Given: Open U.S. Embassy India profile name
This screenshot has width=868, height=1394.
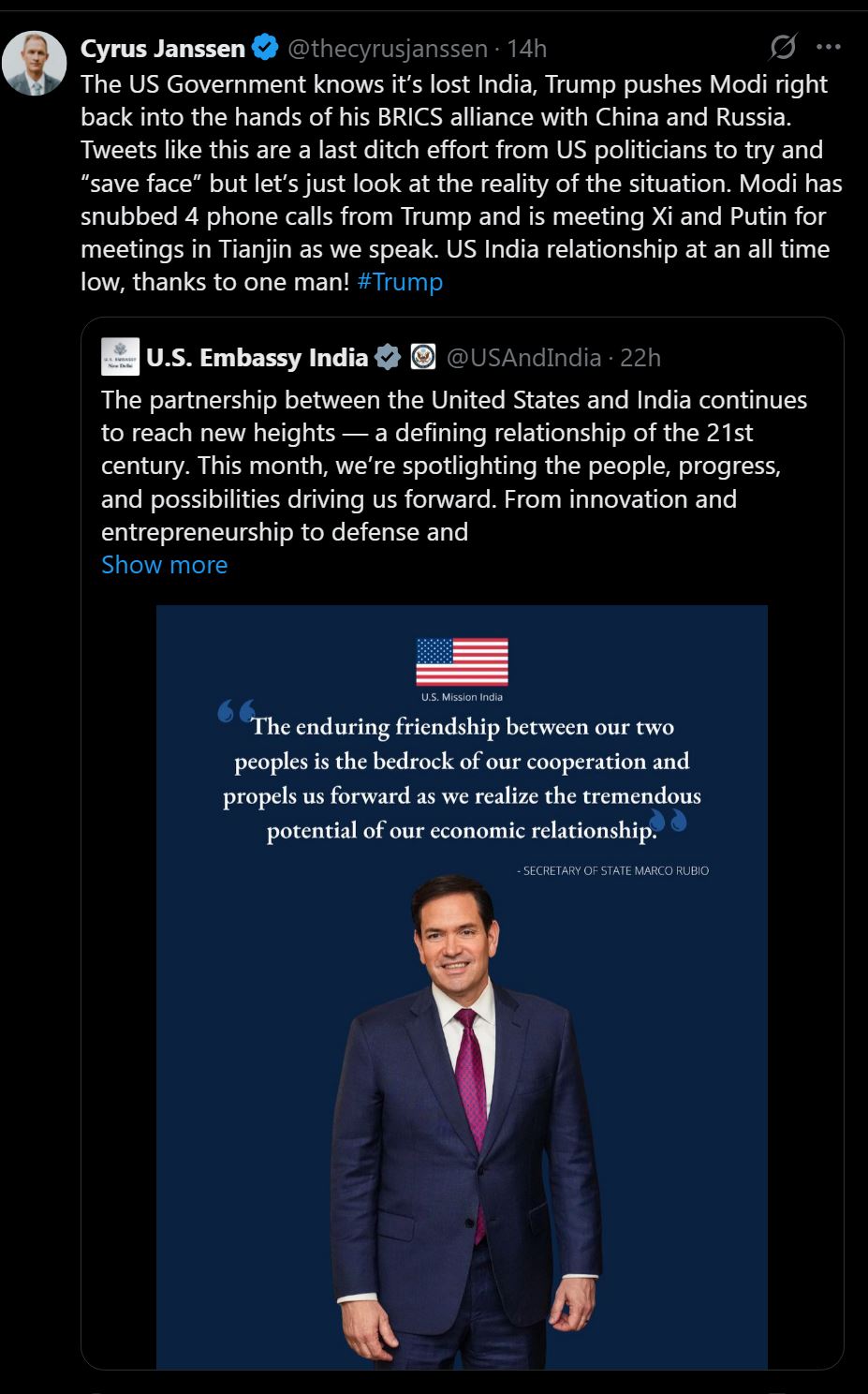Looking at the screenshot, I should point(257,358).
